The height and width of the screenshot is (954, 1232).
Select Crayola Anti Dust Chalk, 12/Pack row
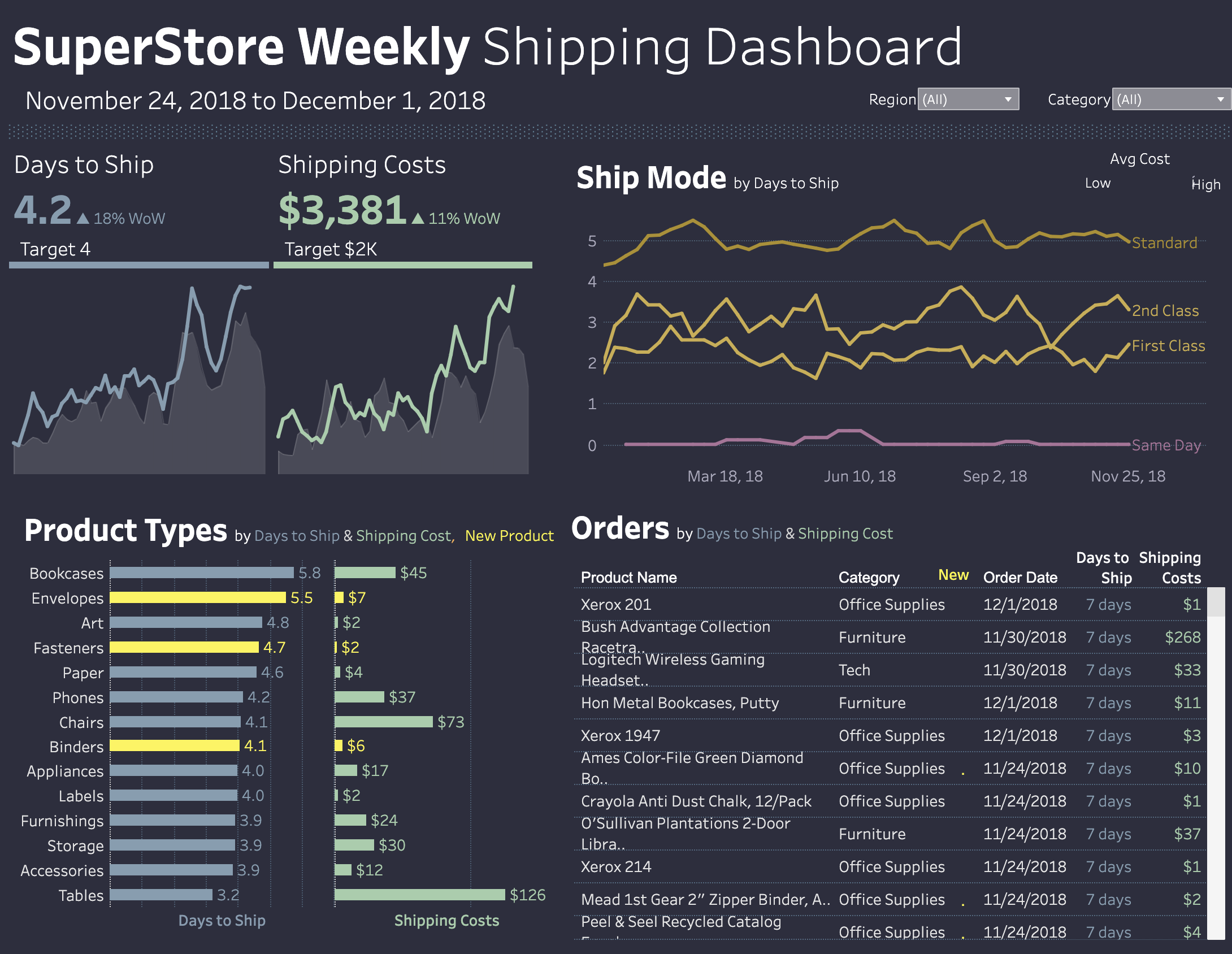click(x=891, y=801)
